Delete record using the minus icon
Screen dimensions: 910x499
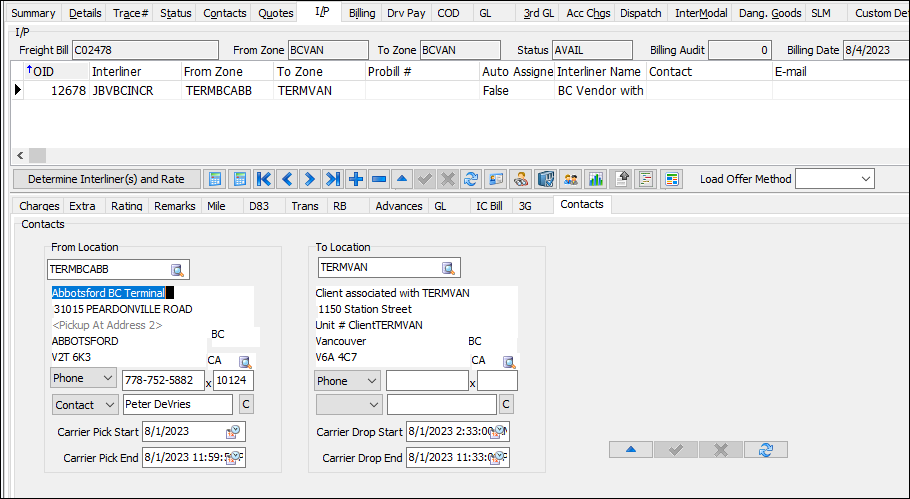pyautogui.click(x=379, y=179)
